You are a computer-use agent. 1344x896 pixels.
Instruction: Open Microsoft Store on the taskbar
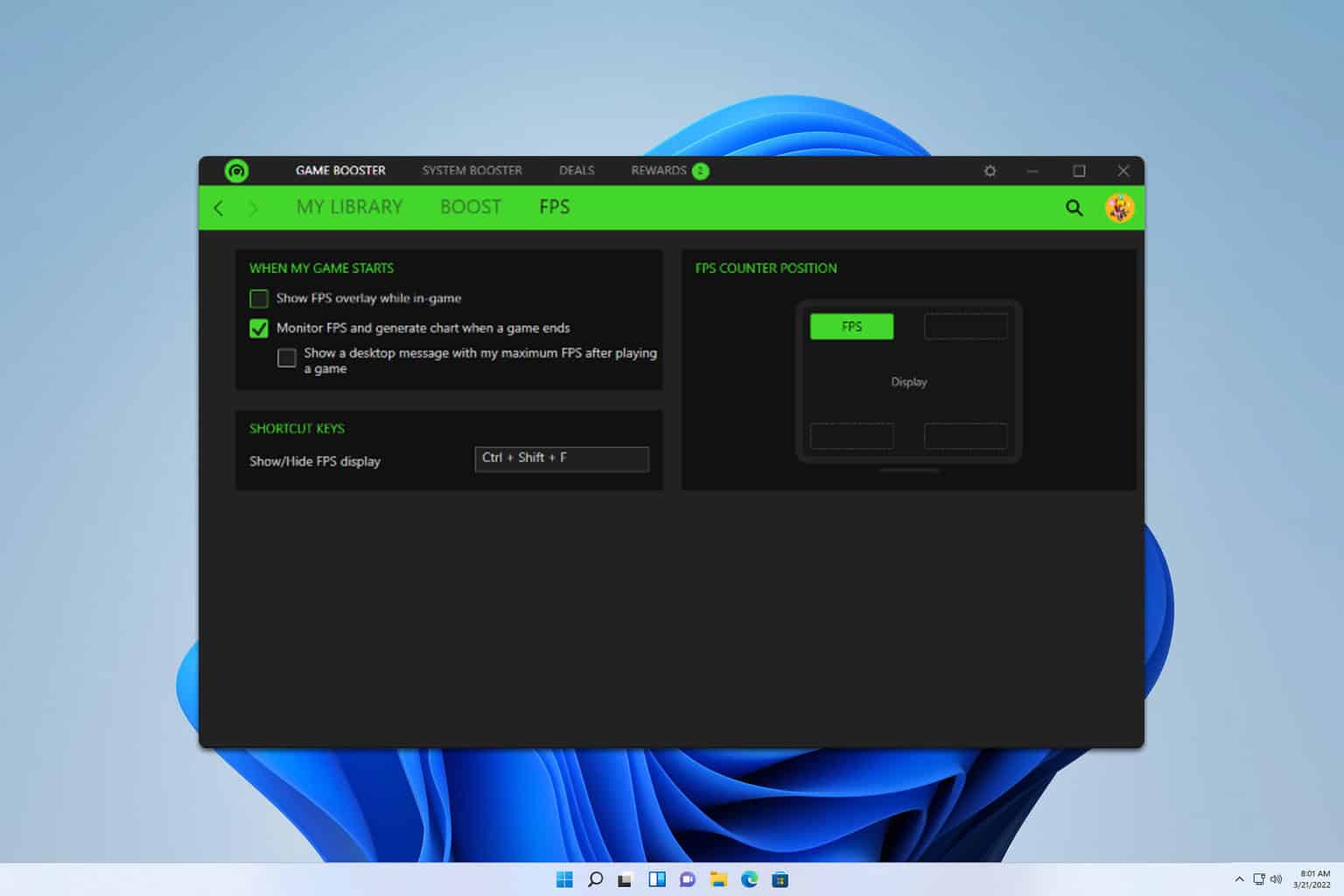click(780, 879)
